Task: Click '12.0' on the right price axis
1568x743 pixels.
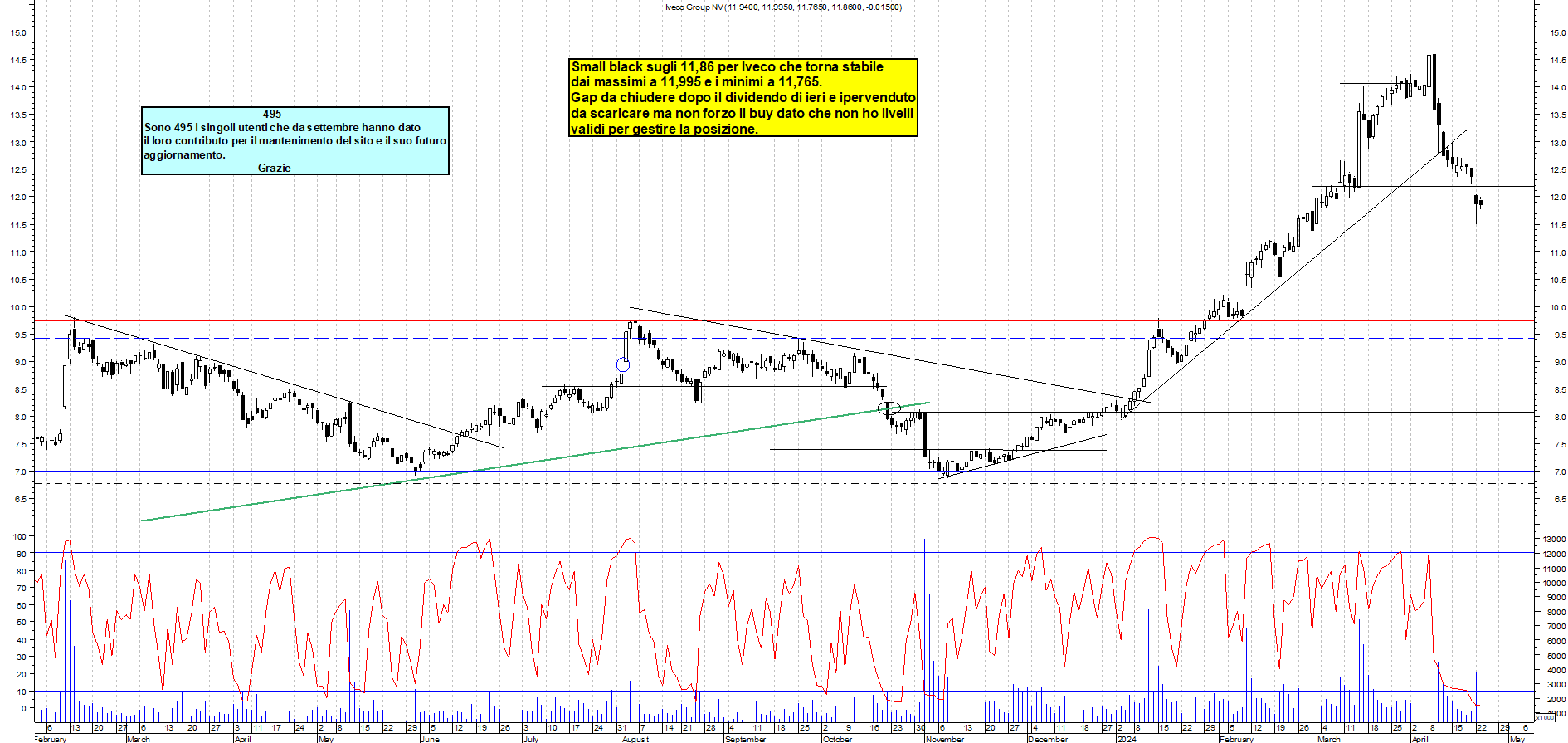Action: coord(1557,198)
